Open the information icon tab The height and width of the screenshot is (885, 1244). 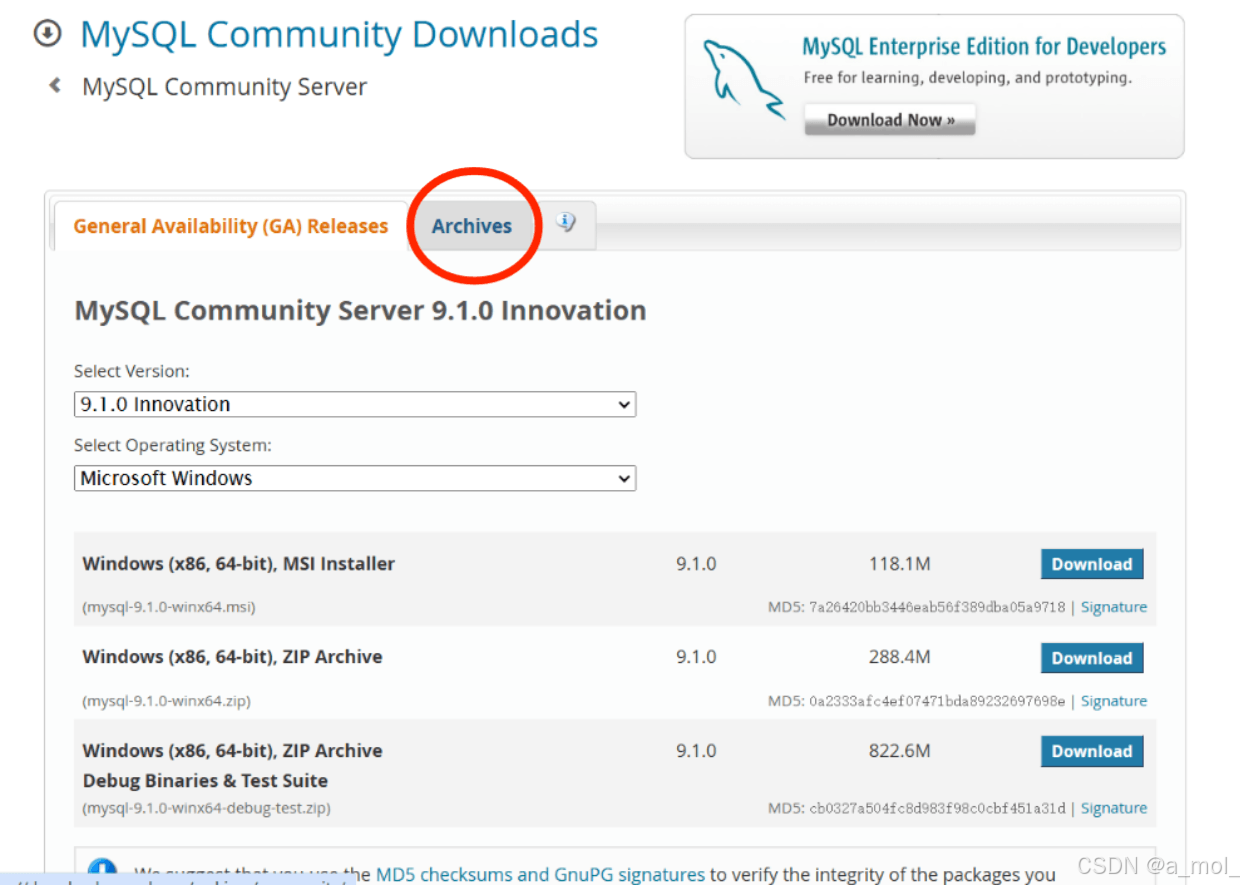(x=567, y=223)
